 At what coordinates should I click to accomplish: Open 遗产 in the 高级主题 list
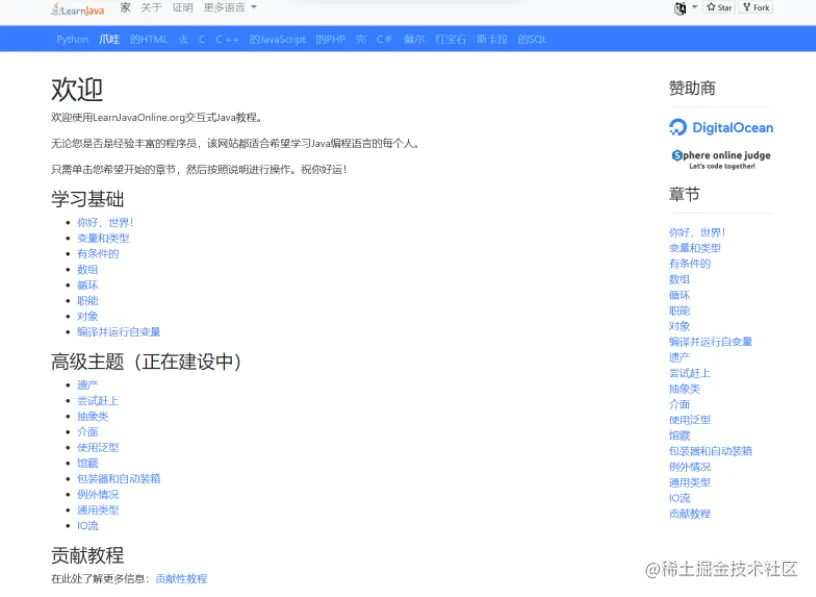(87, 385)
